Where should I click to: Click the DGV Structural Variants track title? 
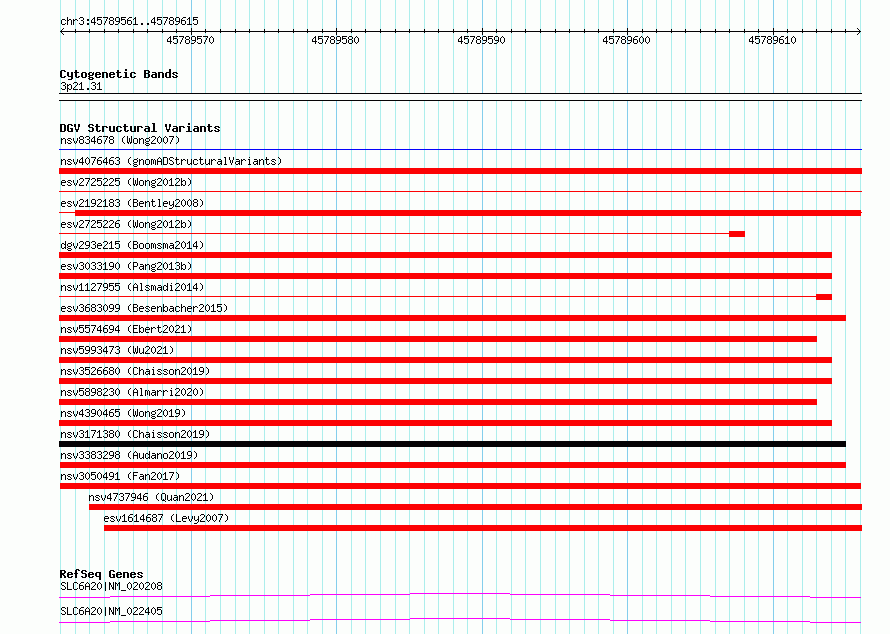tap(140, 128)
